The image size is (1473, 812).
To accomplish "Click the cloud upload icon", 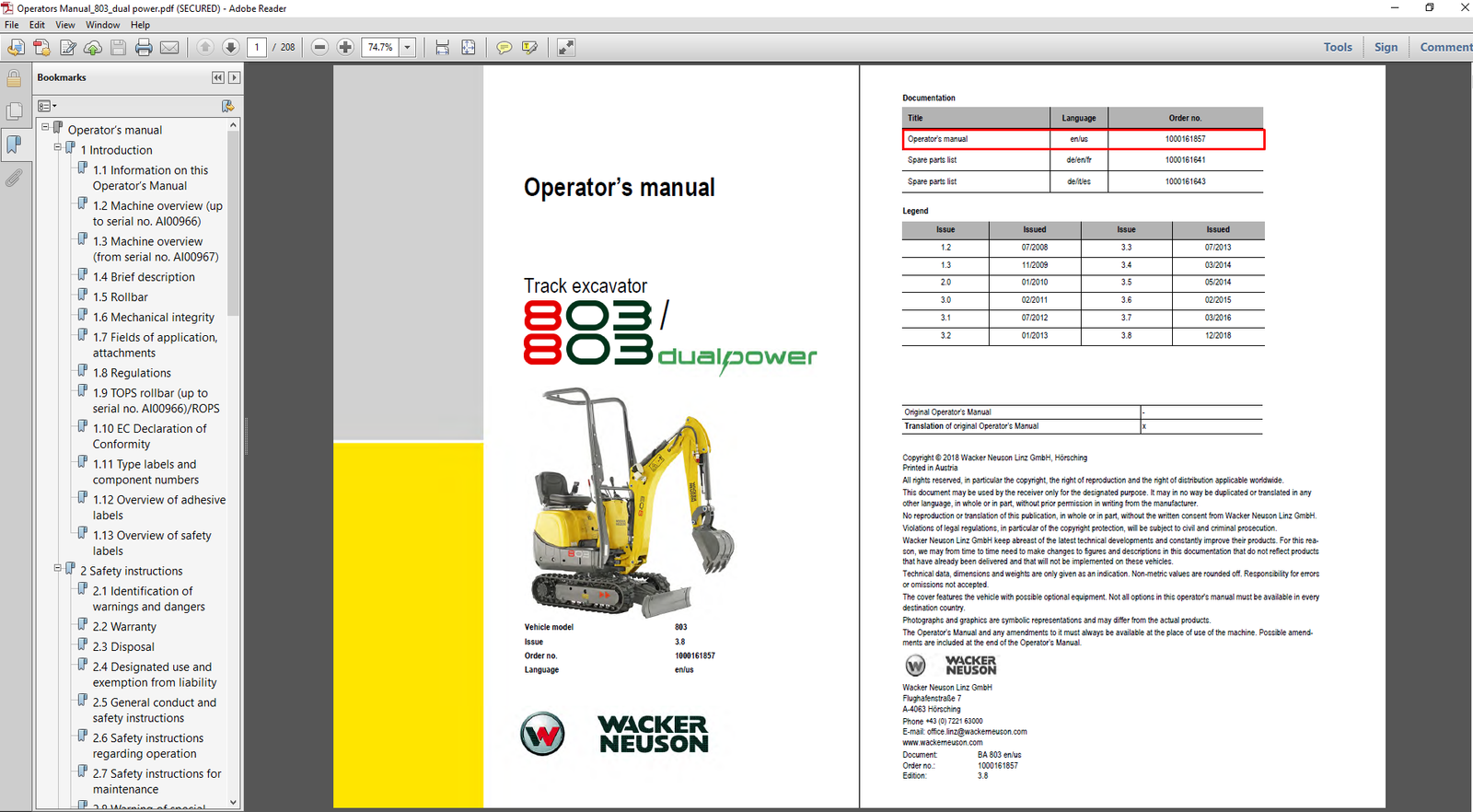I will (x=93, y=47).
